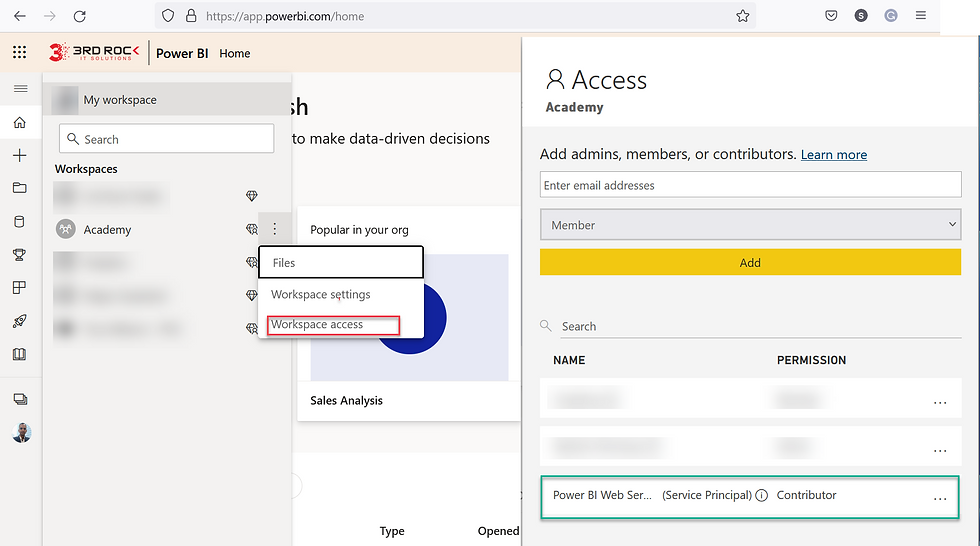
Task: Open the Member role dropdown
Action: pyautogui.click(x=751, y=225)
